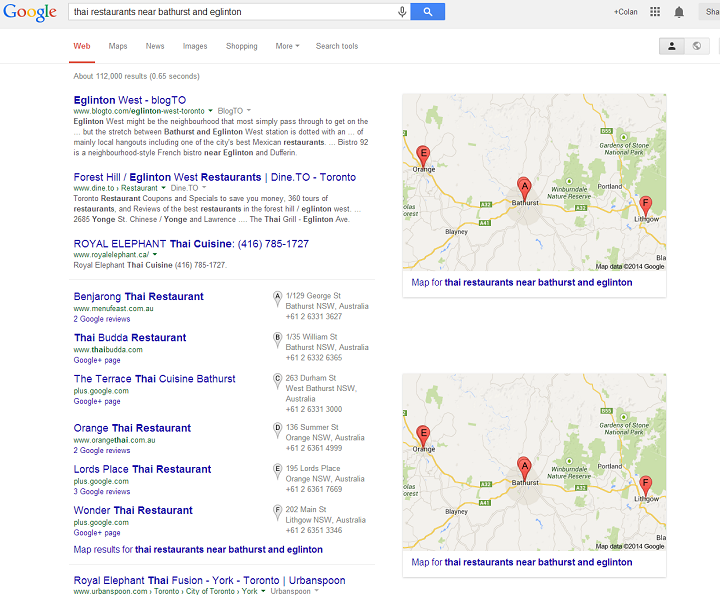Click 'Map for thai restaurants' under lower map
The width and height of the screenshot is (720, 595).
pyautogui.click(x=522, y=562)
